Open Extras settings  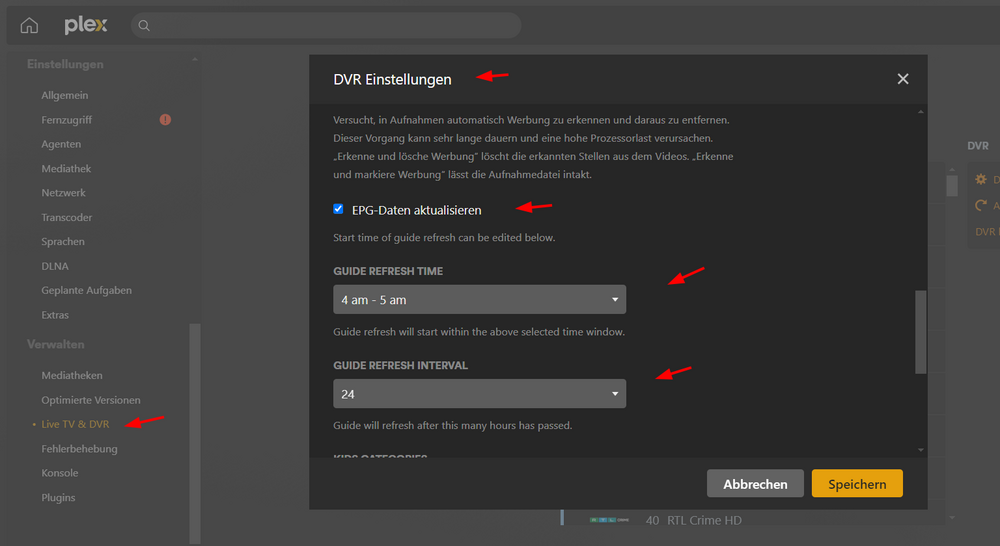click(x=55, y=315)
